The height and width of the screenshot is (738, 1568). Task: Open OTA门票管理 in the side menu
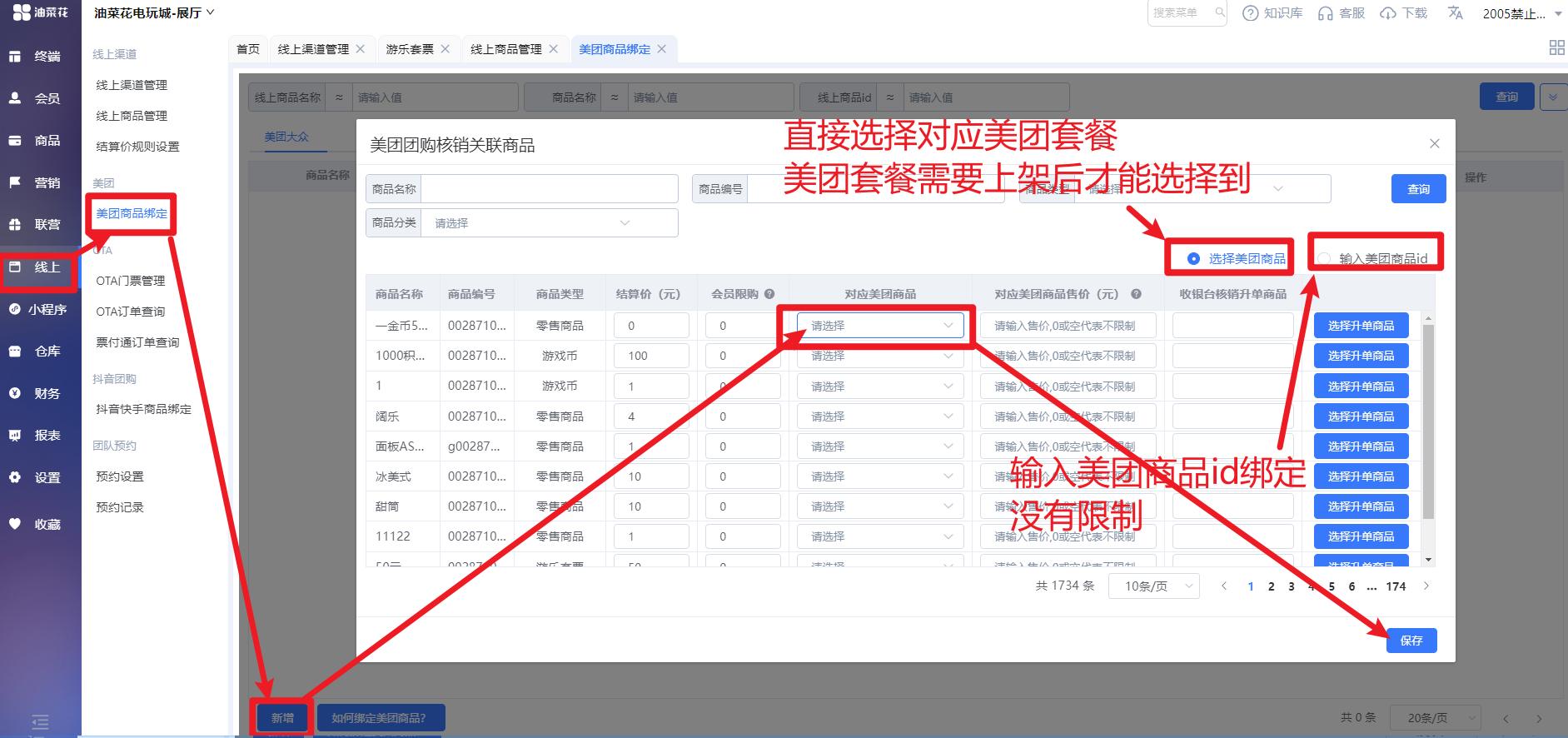(x=131, y=281)
